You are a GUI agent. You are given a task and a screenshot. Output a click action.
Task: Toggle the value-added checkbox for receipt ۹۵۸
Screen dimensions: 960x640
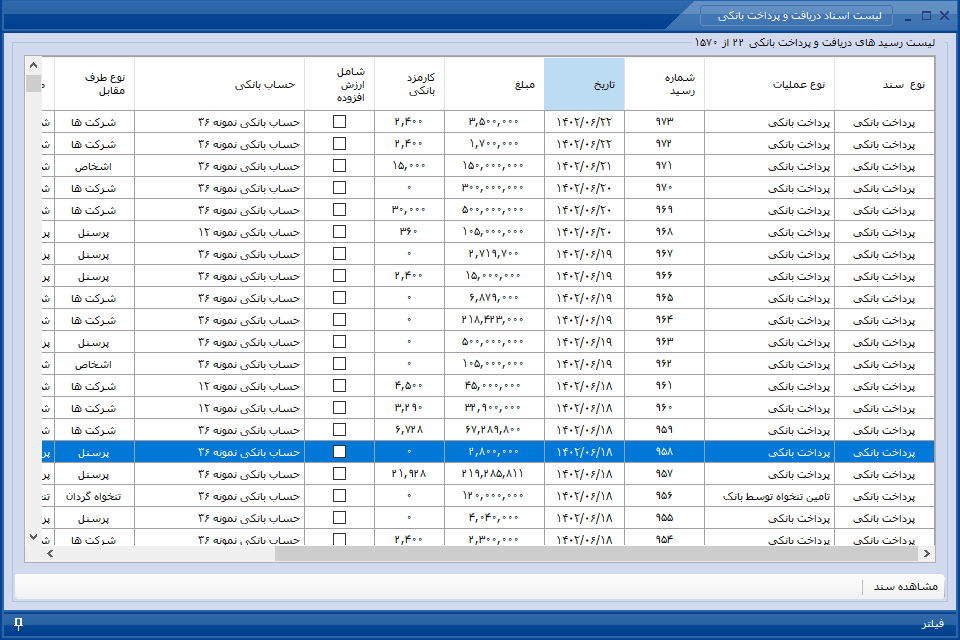pyautogui.click(x=339, y=452)
